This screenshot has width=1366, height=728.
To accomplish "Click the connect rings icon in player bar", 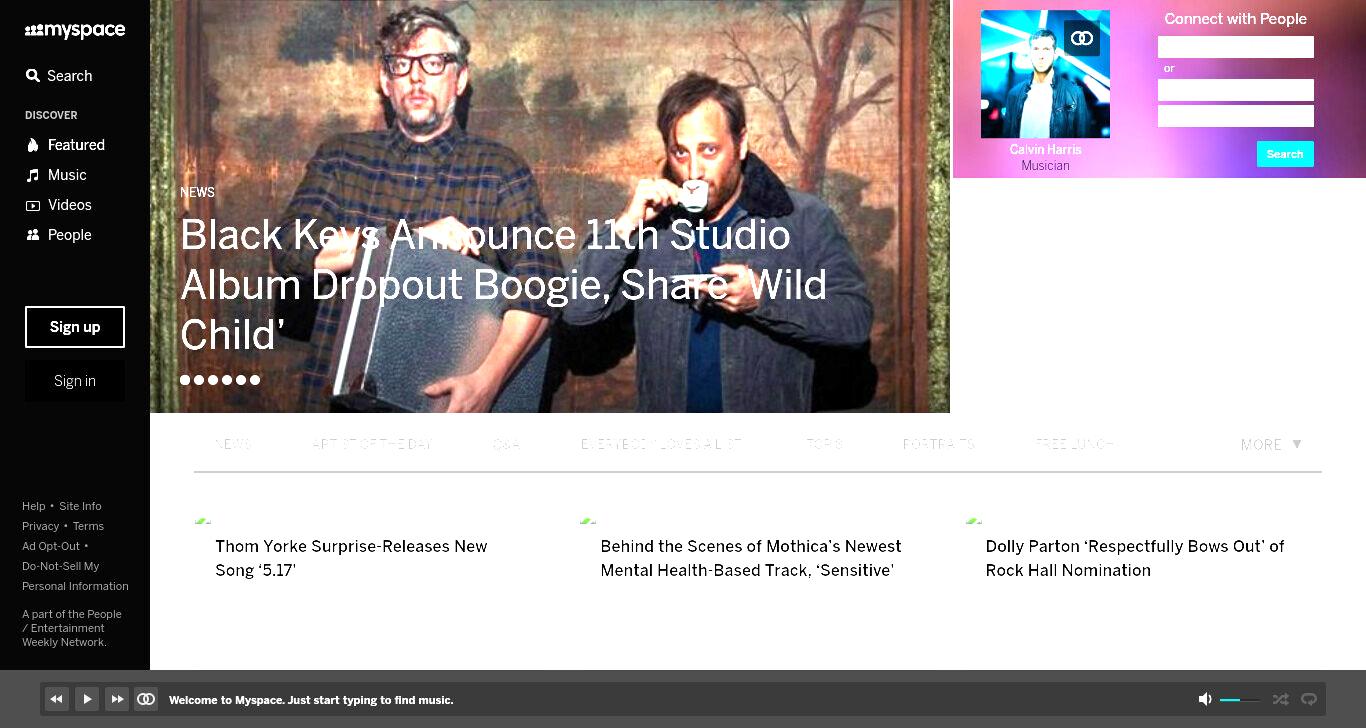I will point(146,699).
